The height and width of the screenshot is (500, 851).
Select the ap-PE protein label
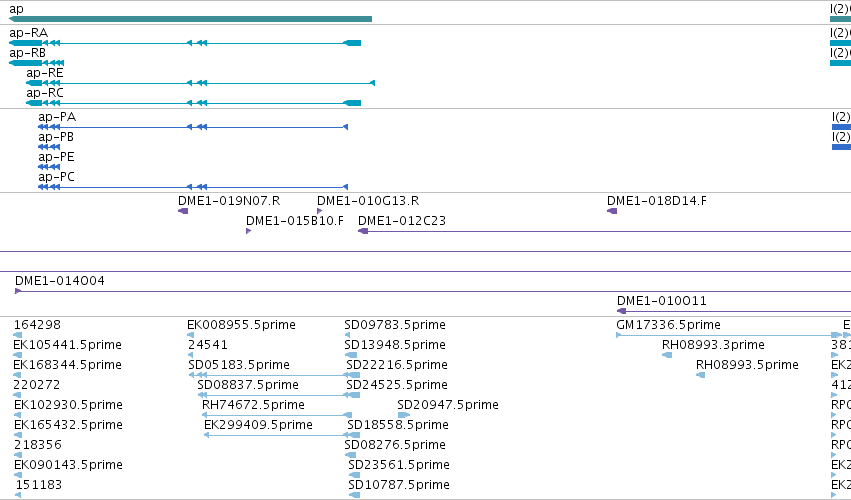[56, 157]
